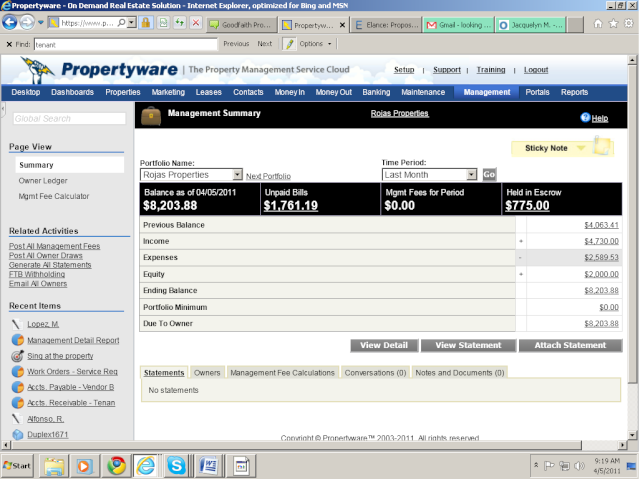Click the Attach Statement button
This screenshot has height=479, width=640.
(570, 345)
